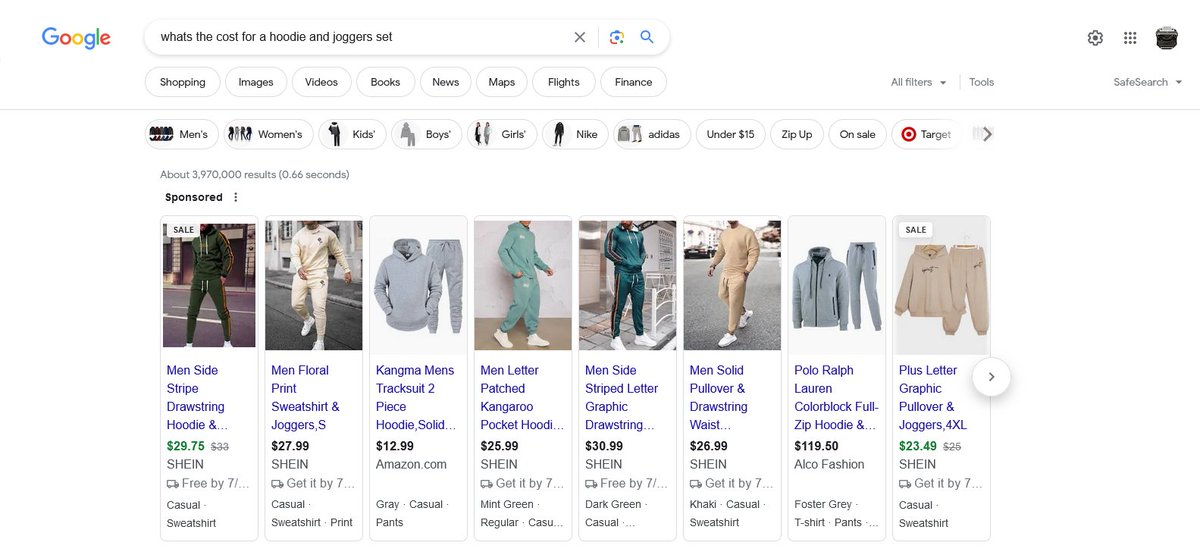Select the Girls' filter chip
Image resolution: width=1200 pixels, height=558 pixels.
pos(501,134)
